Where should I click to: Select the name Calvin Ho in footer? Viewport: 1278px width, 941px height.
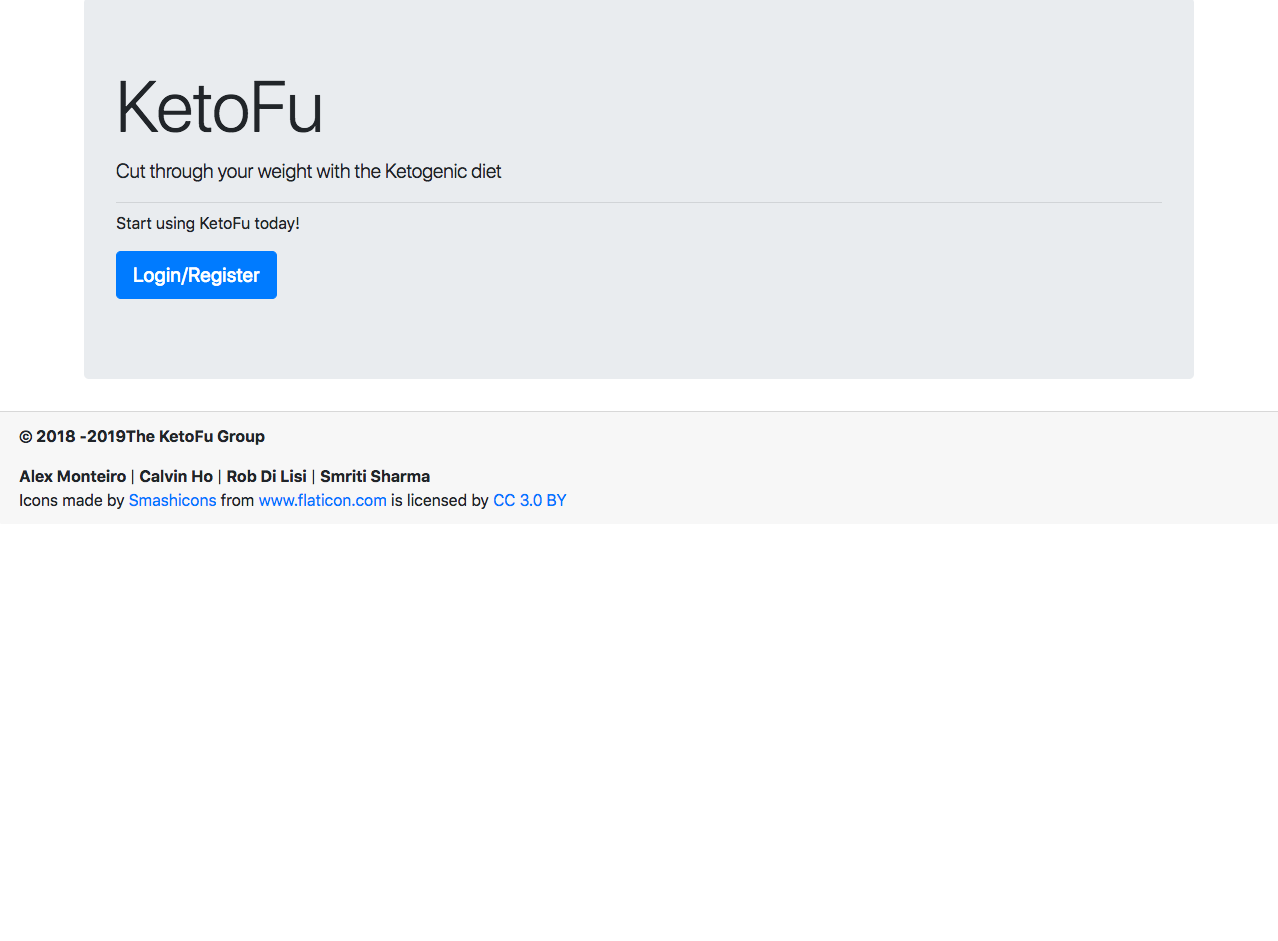(x=176, y=476)
